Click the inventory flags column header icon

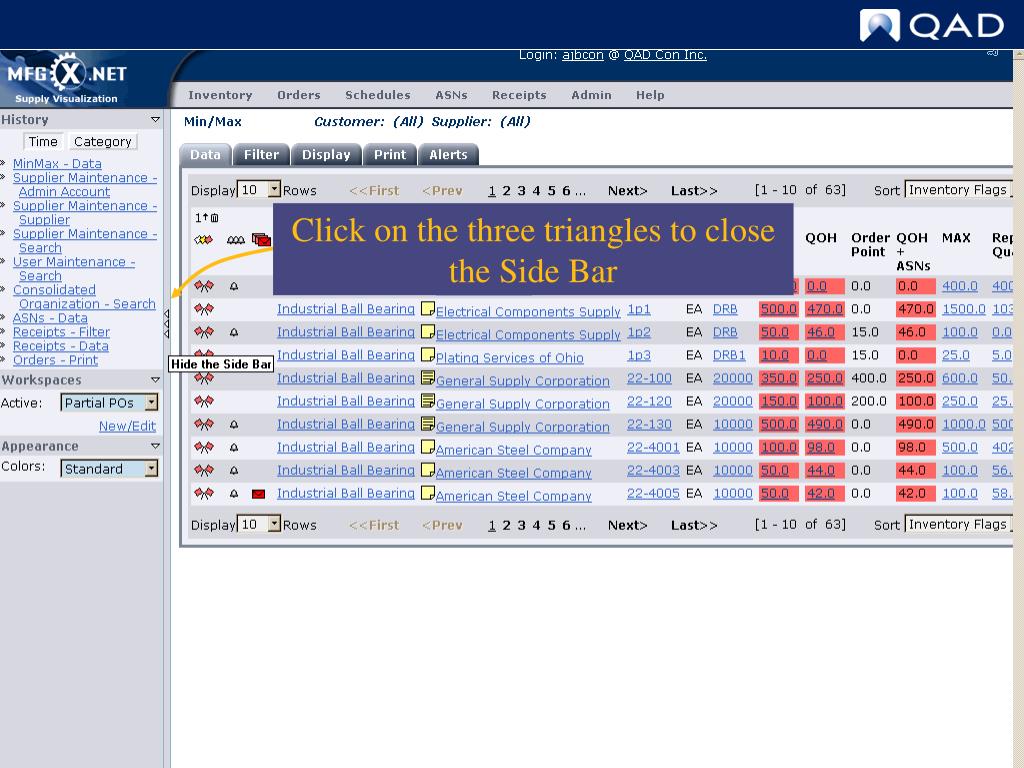[x=204, y=240]
